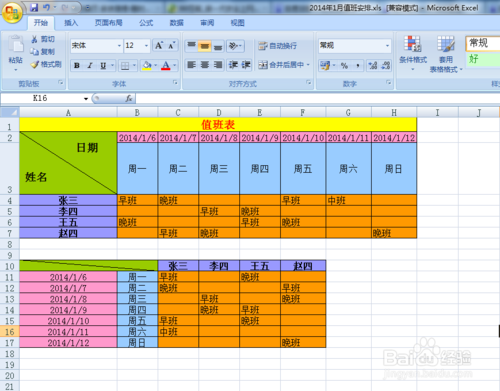The width and height of the screenshot is (500, 391).
Task: Select column A header
Action: [x=68, y=113]
